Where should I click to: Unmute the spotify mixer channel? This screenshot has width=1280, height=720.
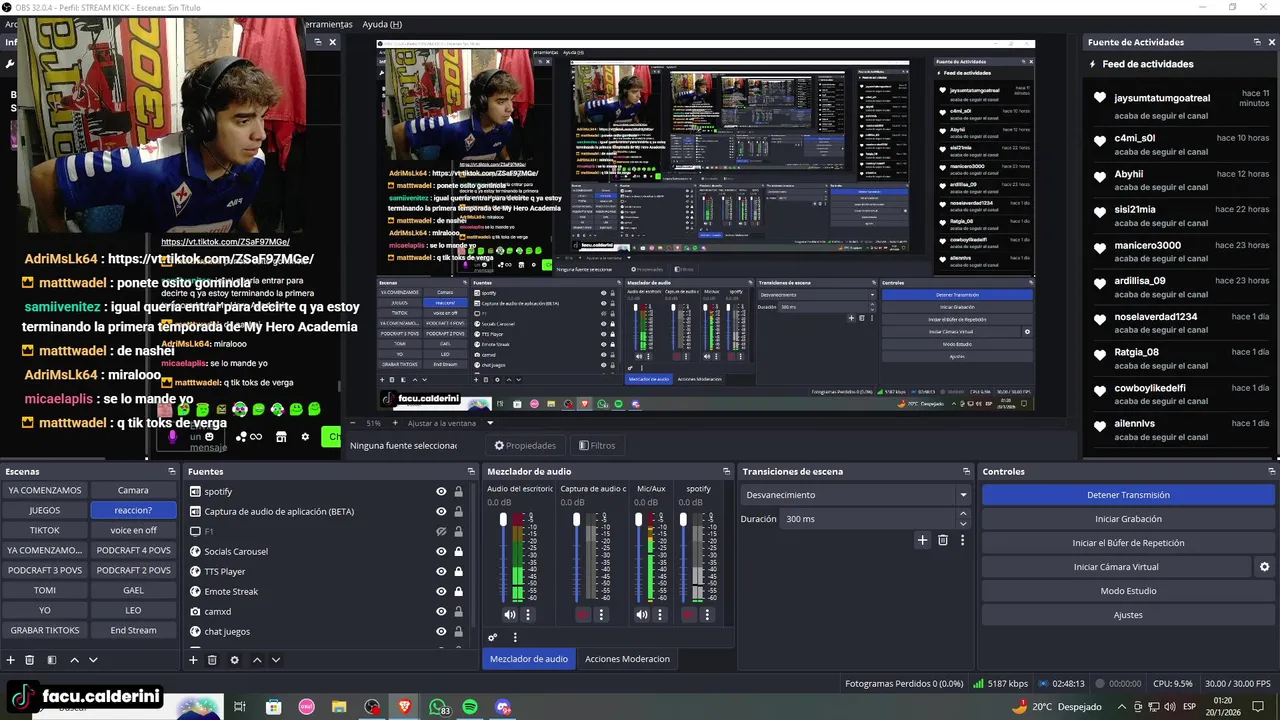[x=688, y=615]
